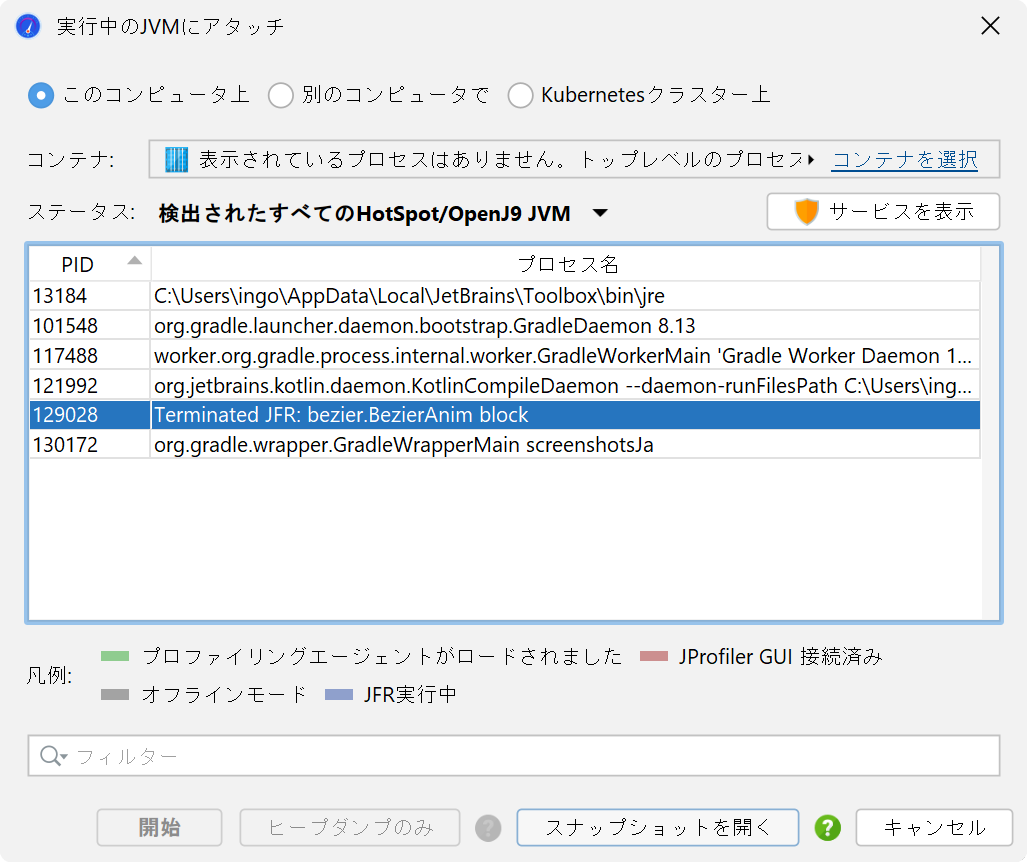This screenshot has height=862, width=1027.
Task: Select the GradleDaemon 8.13 process row
Action: 505,326
